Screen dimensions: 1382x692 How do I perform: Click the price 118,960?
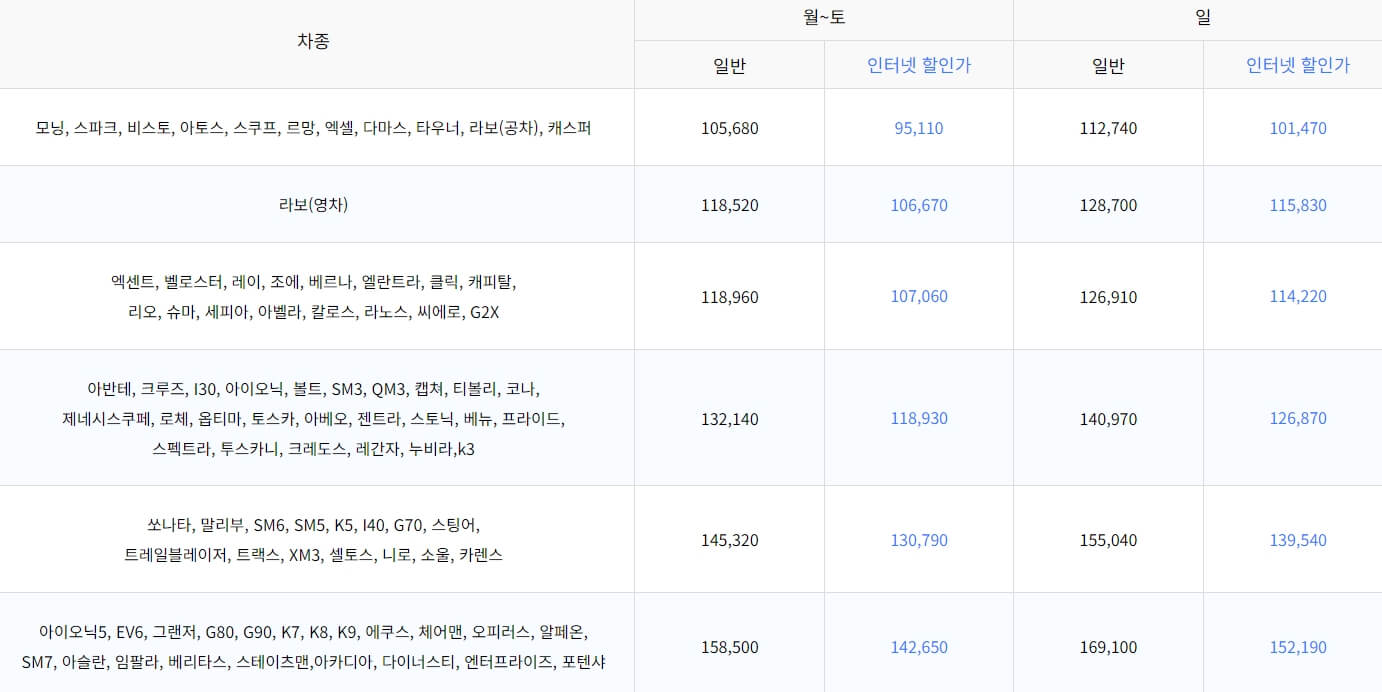click(x=730, y=297)
